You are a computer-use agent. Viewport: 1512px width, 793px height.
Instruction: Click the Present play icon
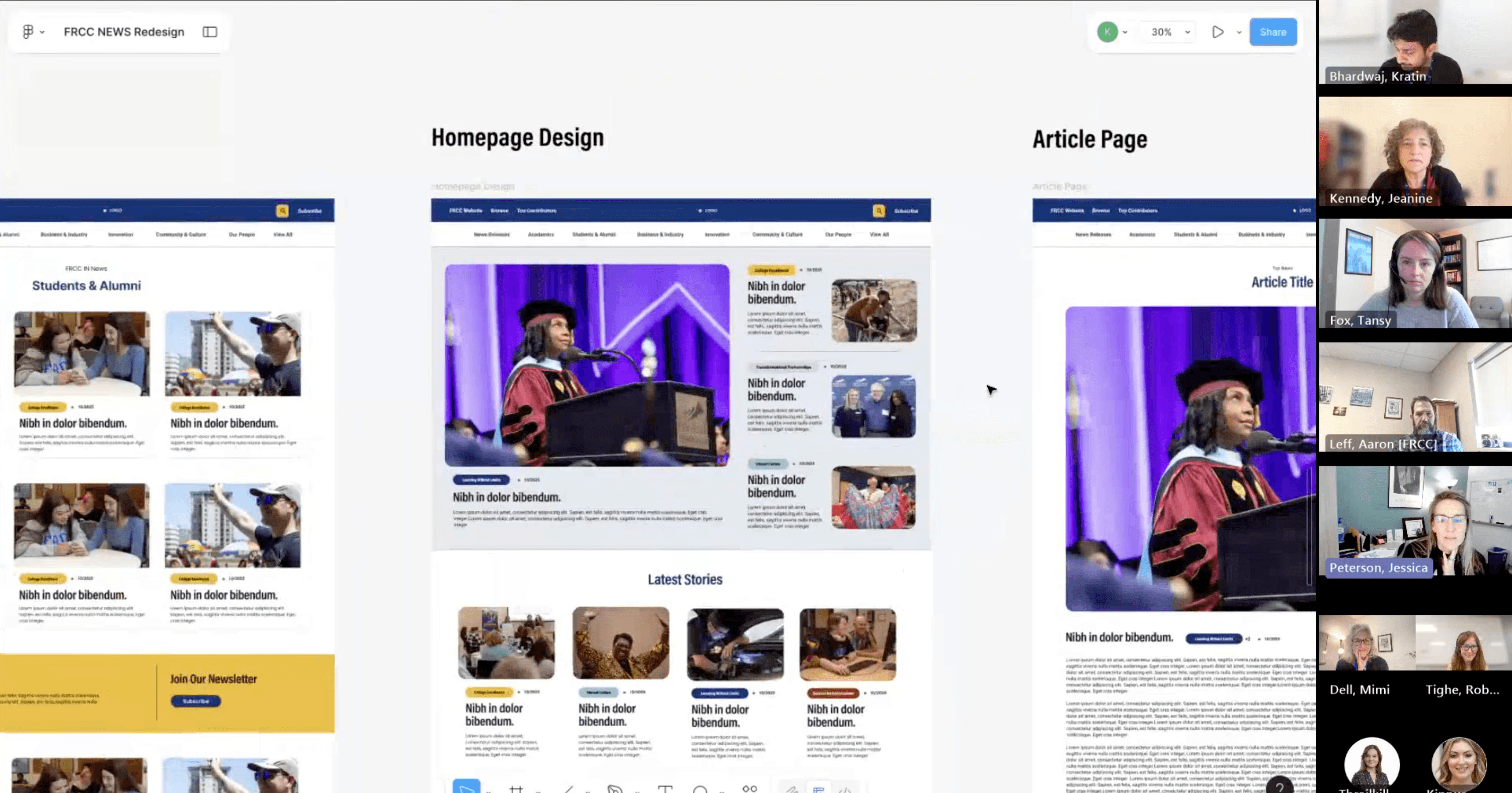(1217, 32)
